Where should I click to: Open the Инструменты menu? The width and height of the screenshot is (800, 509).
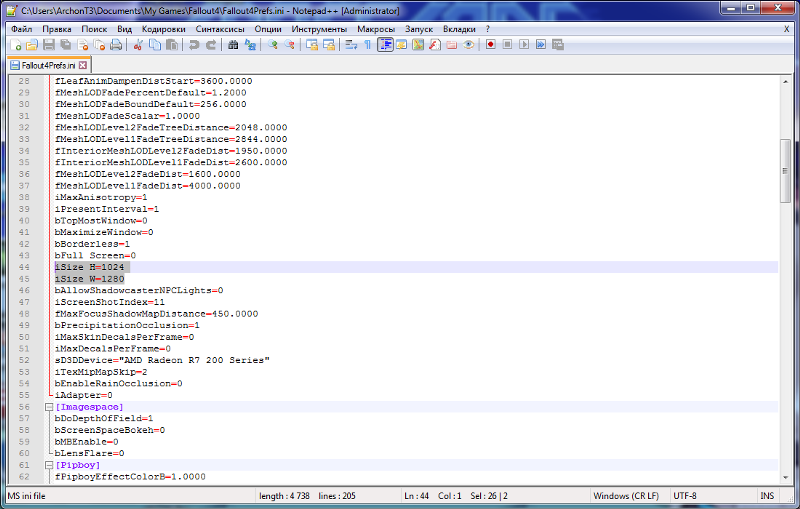click(319, 29)
